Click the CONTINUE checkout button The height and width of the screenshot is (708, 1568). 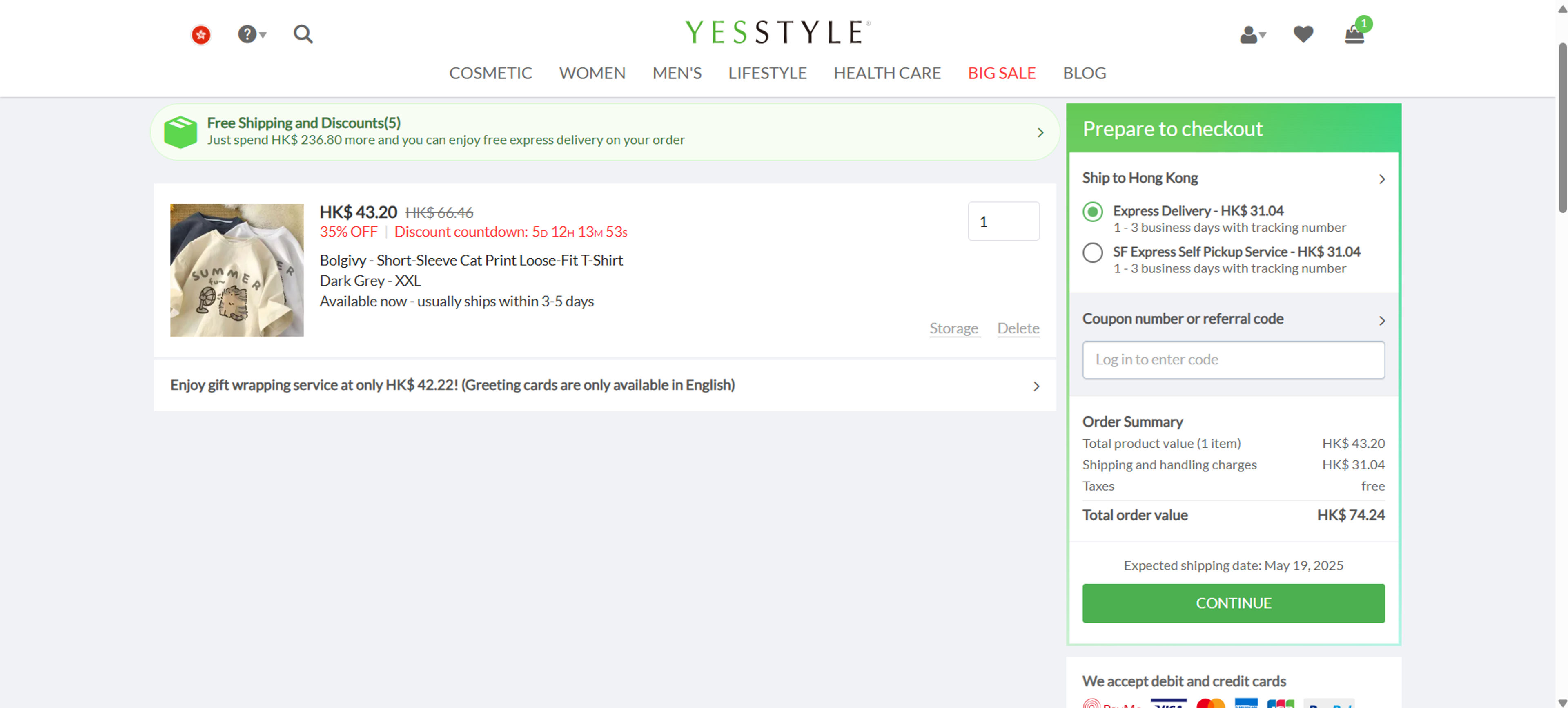pos(1233,603)
